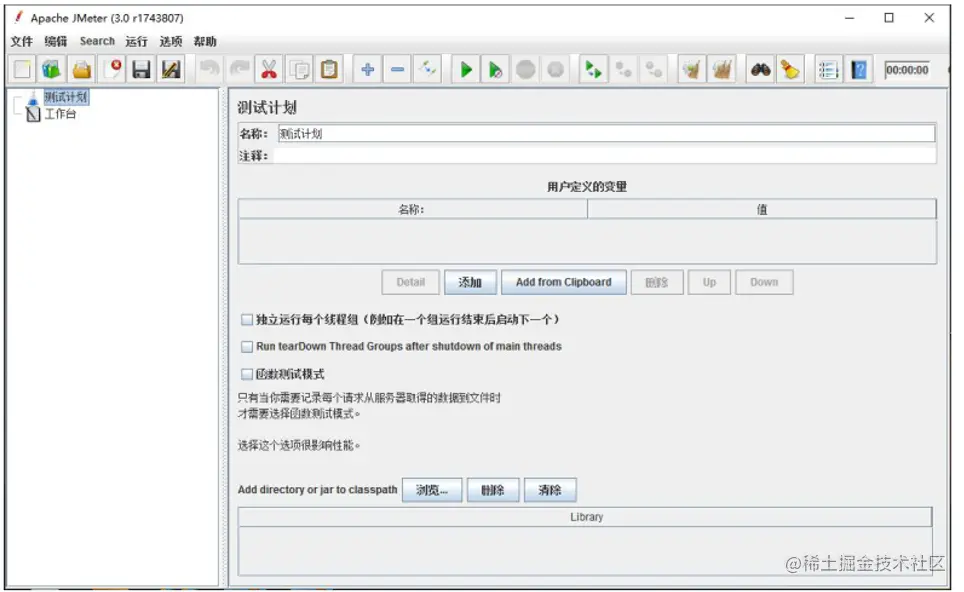Click the Close test plan icon

(x=112, y=69)
